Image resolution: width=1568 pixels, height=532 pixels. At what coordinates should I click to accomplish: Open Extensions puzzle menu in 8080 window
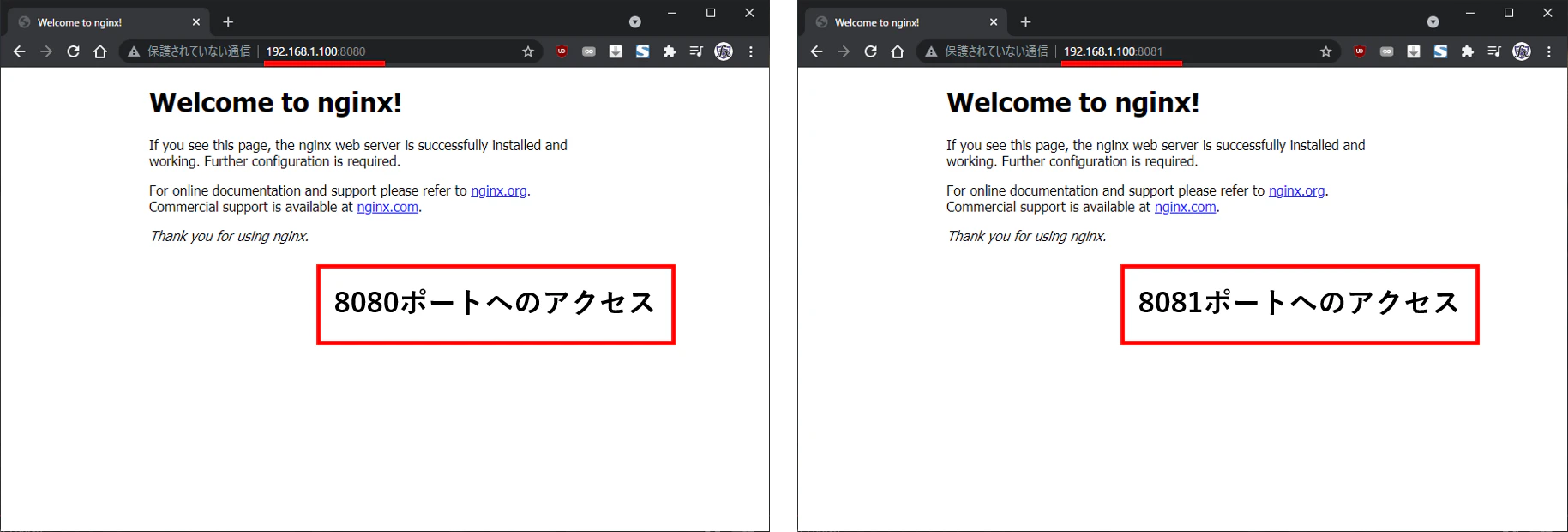[670, 51]
